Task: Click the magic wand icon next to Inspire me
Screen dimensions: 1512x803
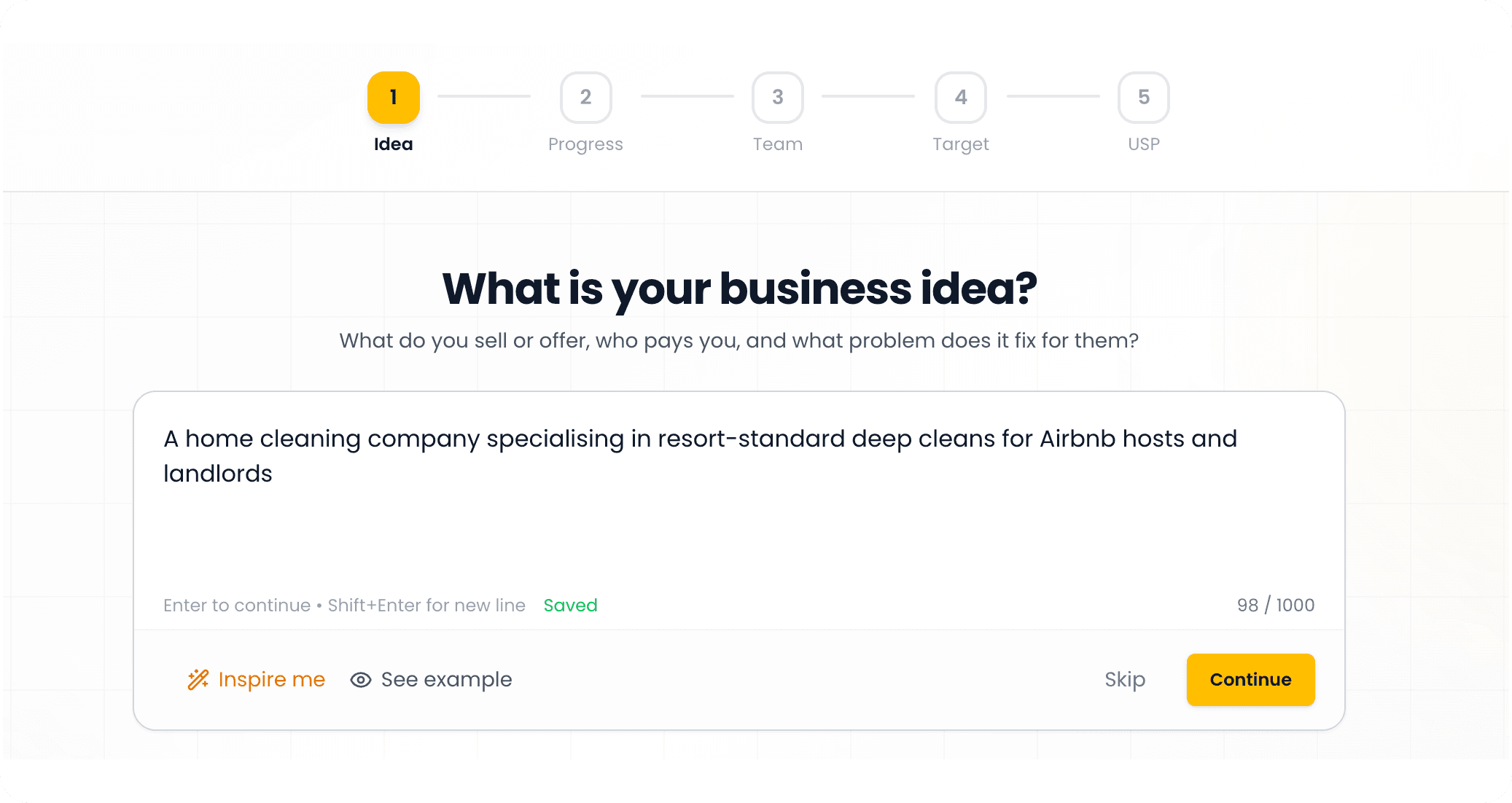Action: click(198, 679)
